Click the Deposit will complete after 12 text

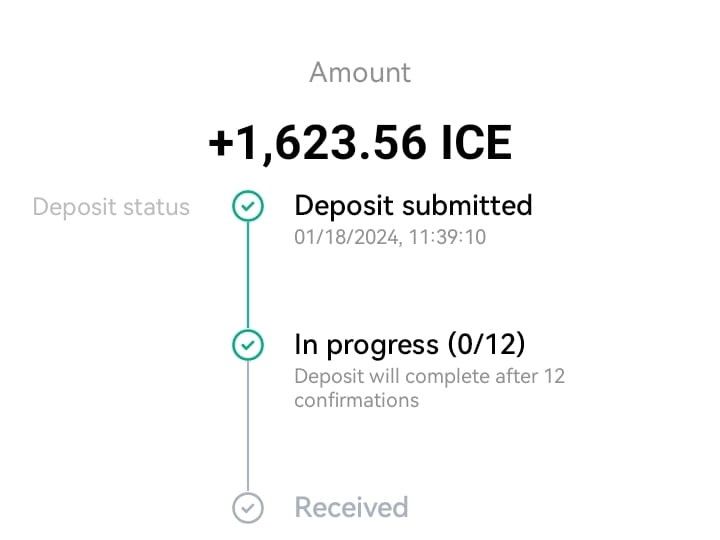pyautogui.click(x=429, y=377)
